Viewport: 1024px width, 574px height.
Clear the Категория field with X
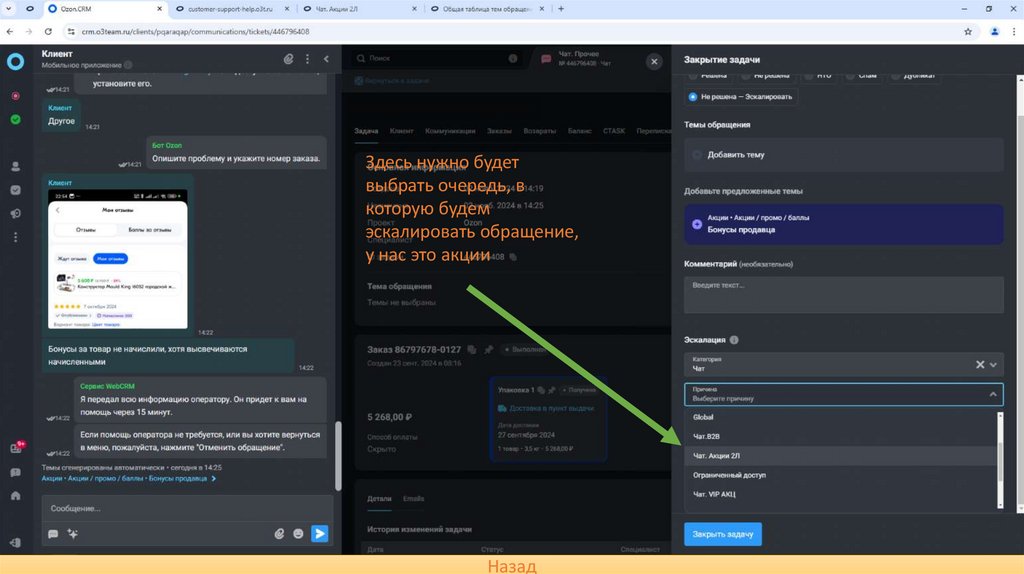coord(980,364)
